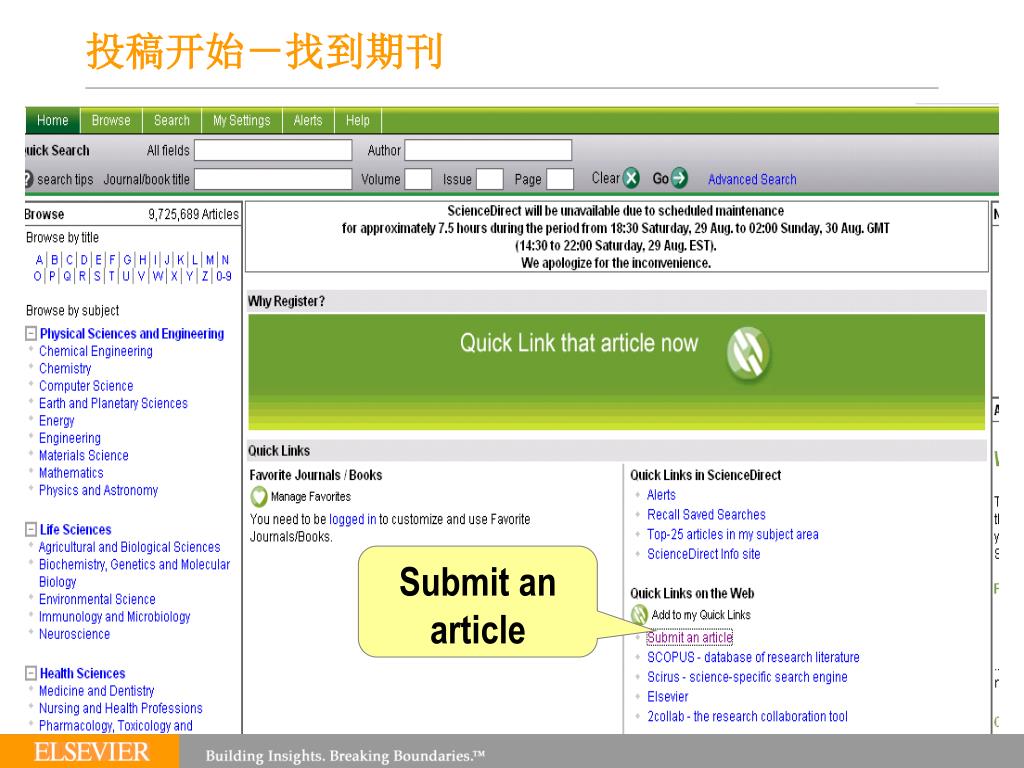Click the Go arrow icon
Image resolution: width=1024 pixels, height=768 pixels.
[x=679, y=178]
